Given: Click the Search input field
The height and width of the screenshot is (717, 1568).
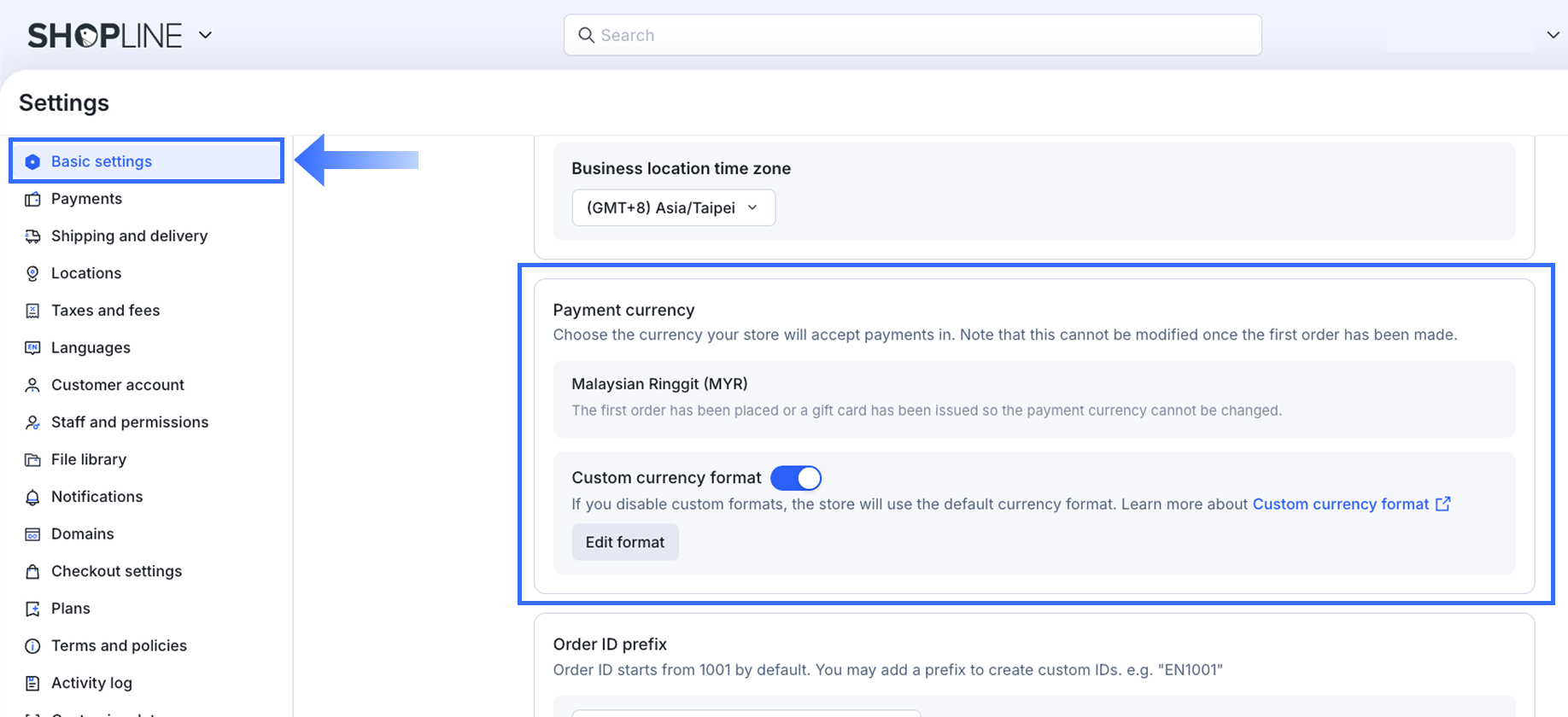Looking at the screenshot, I should pyautogui.click(x=912, y=35).
